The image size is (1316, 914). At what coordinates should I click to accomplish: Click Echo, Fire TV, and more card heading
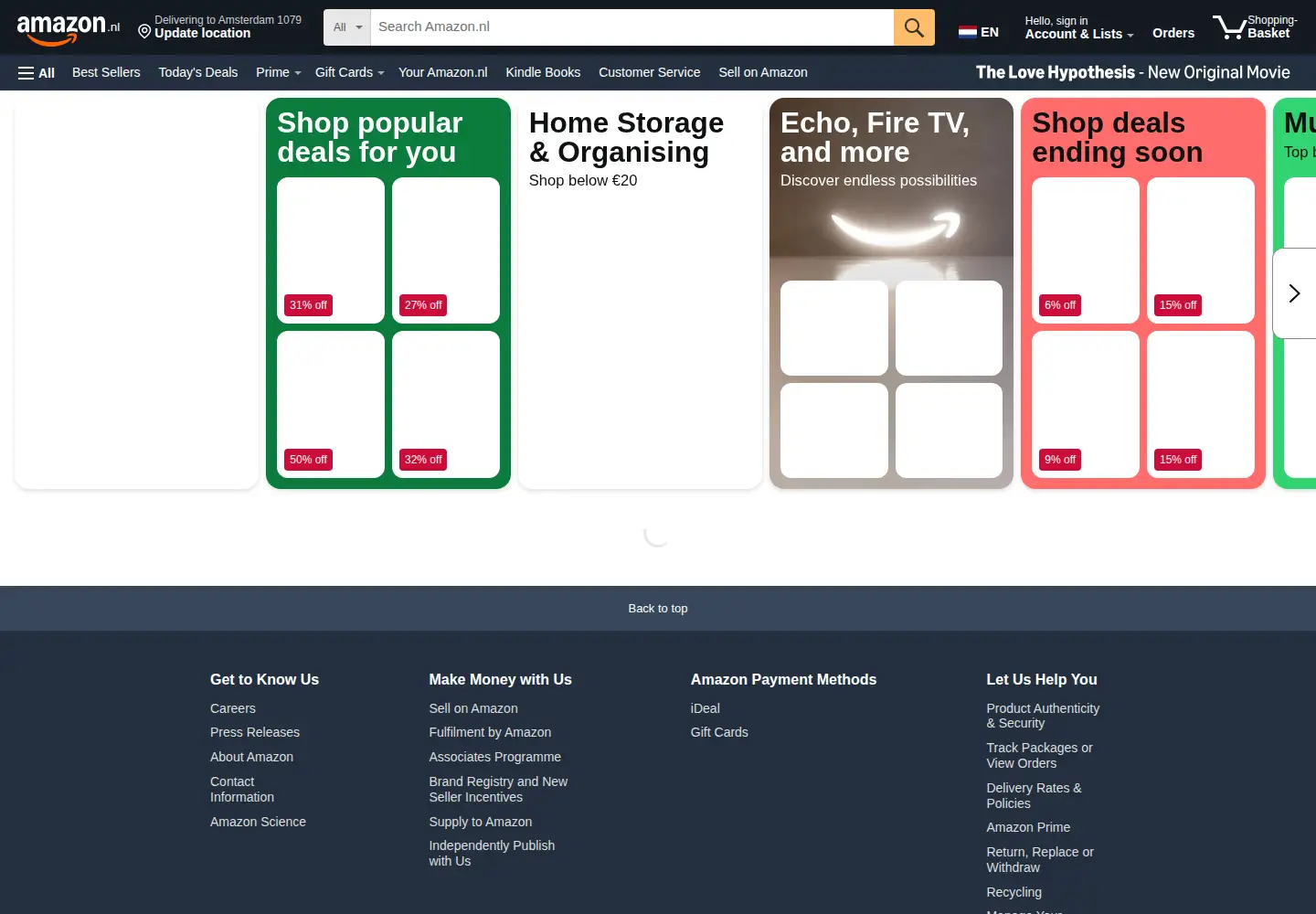(875, 137)
